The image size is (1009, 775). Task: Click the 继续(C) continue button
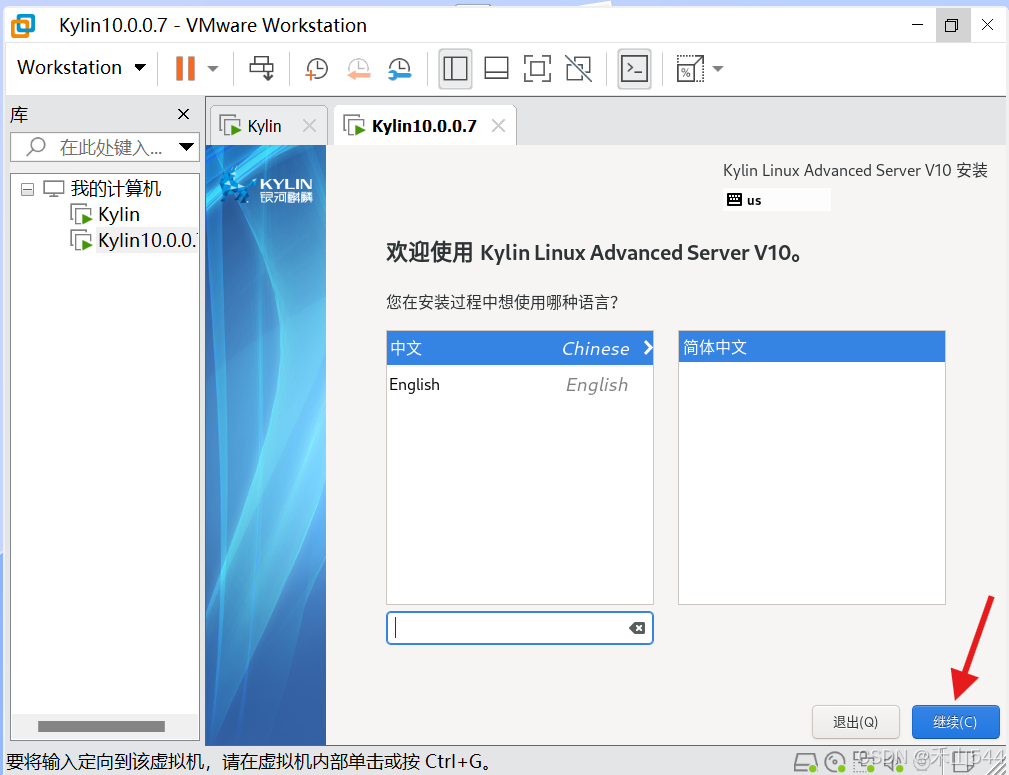956,722
